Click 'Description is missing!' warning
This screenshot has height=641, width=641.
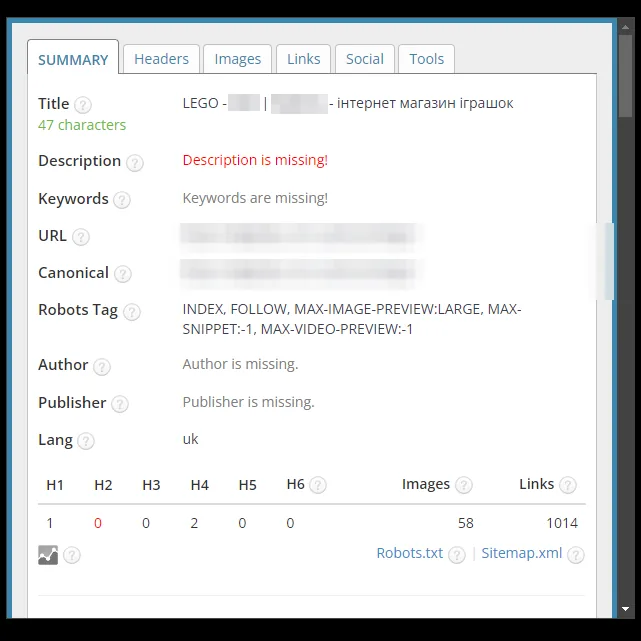click(255, 160)
